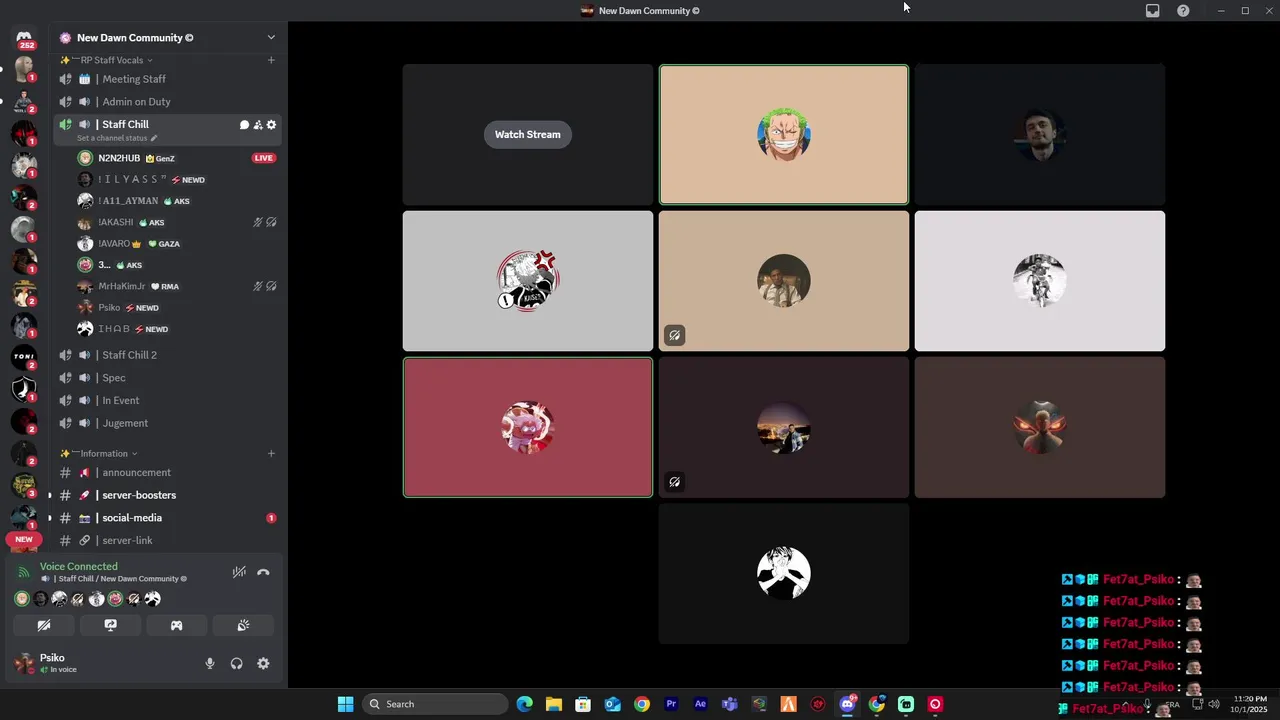Open chat for Staff Chill channel

pyautogui.click(x=244, y=125)
